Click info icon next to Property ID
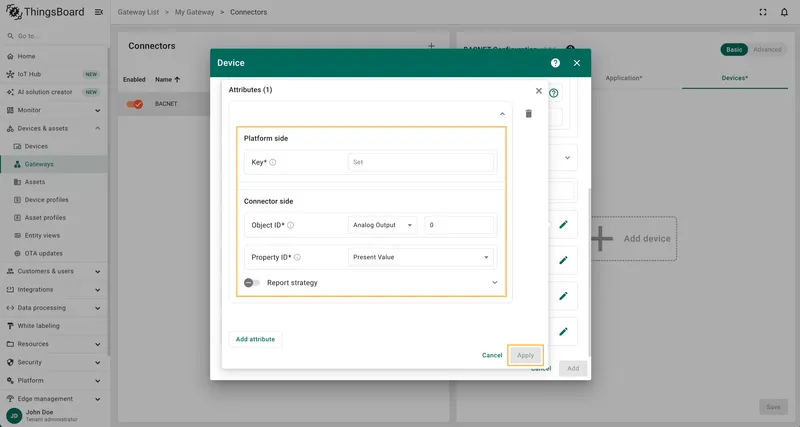 297,257
